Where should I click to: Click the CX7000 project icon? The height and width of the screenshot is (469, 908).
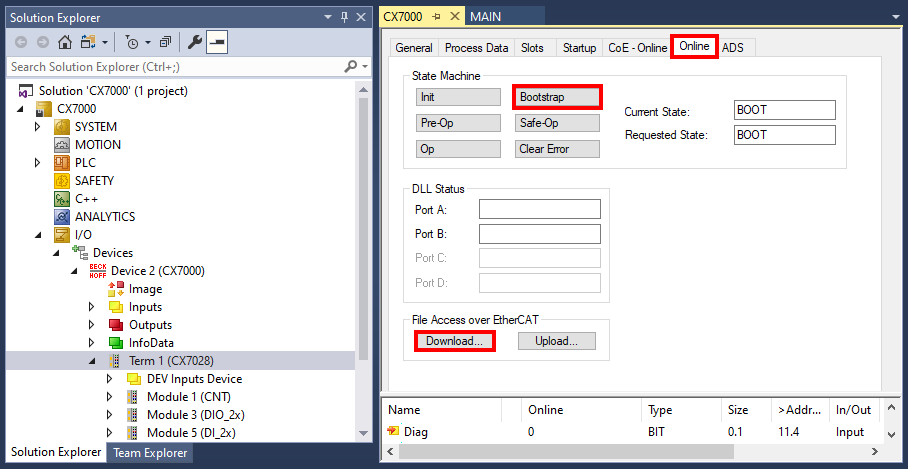[43, 109]
